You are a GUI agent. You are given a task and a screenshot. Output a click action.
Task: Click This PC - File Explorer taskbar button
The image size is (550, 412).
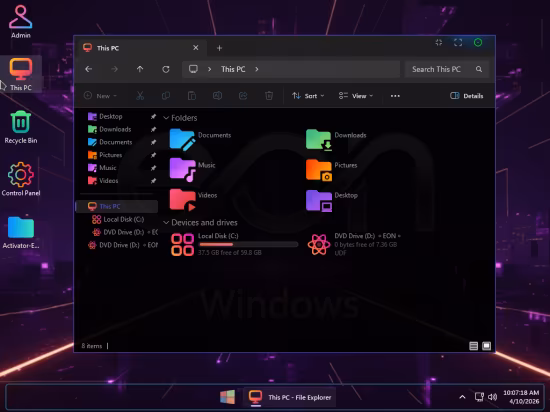point(289,397)
